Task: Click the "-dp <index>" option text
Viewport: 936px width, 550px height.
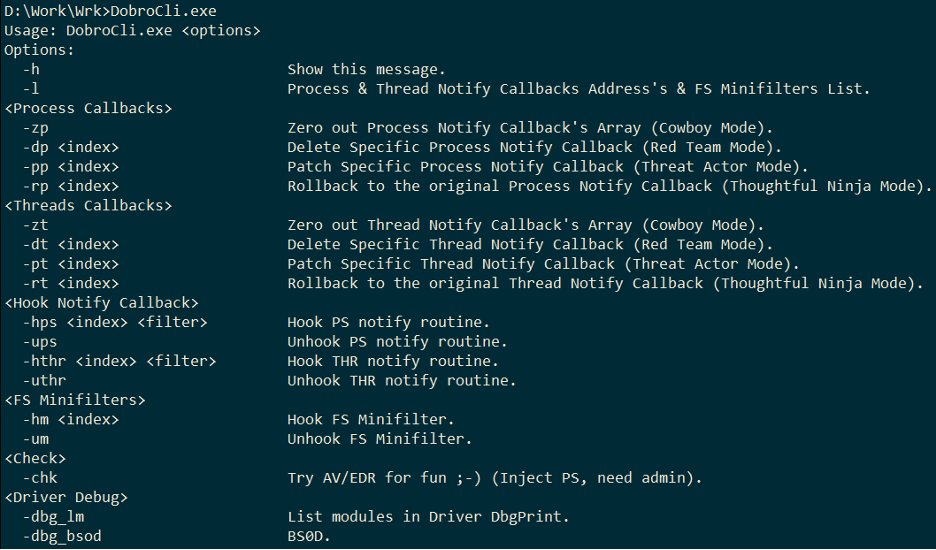Action: [x=70, y=147]
